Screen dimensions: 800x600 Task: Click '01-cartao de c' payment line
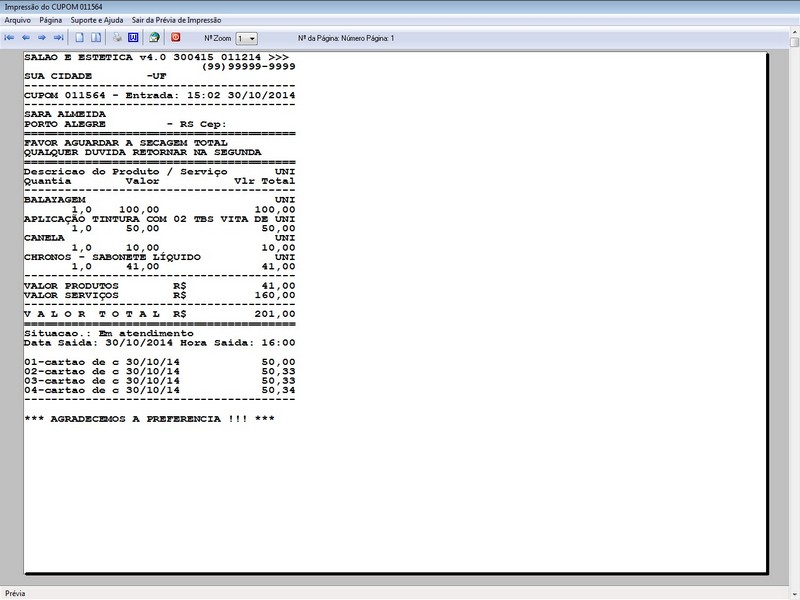pyautogui.click(x=160, y=362)
